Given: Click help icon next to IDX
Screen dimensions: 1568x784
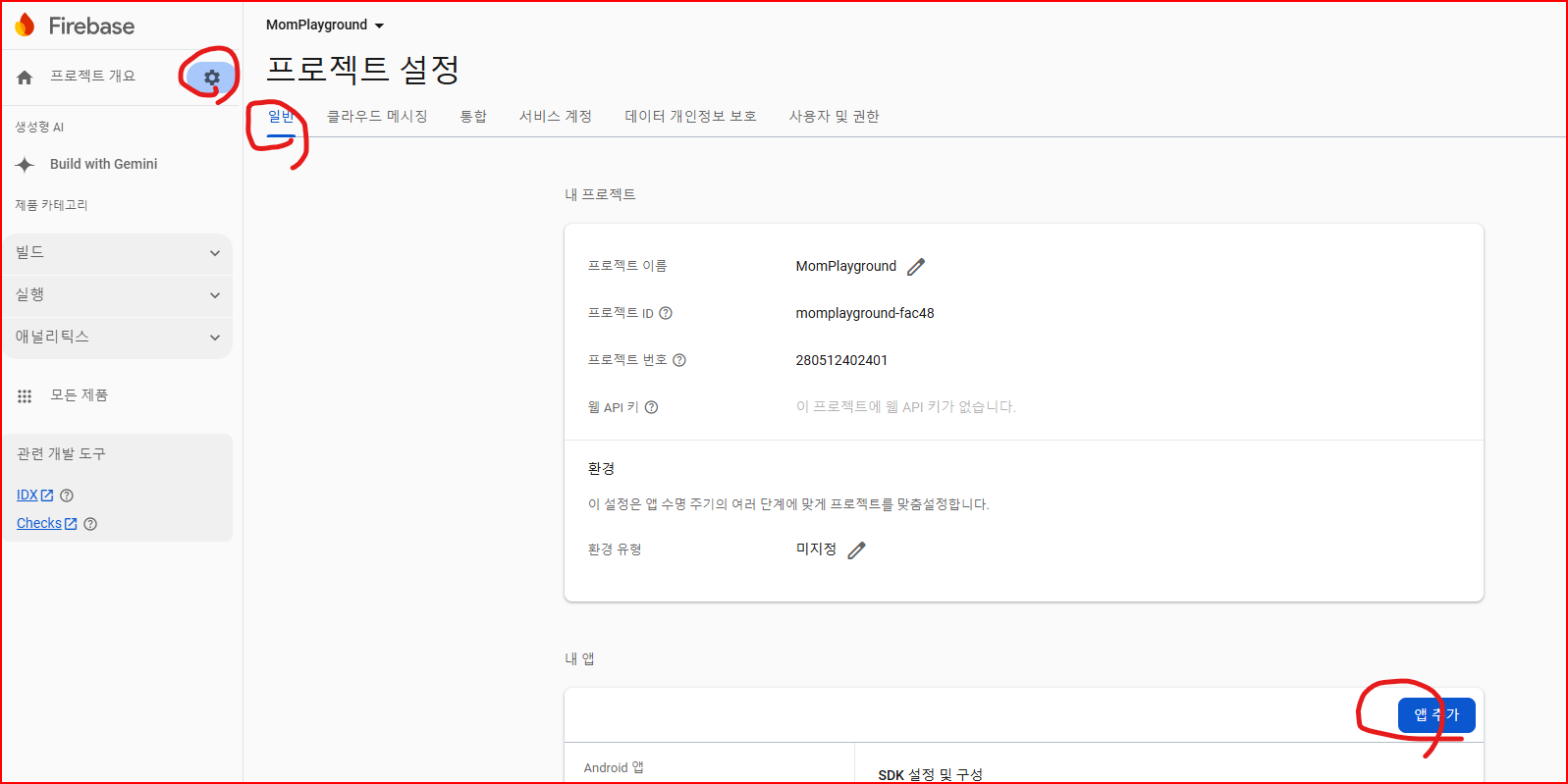Looking at the screenshot, I should pos(67,496).
